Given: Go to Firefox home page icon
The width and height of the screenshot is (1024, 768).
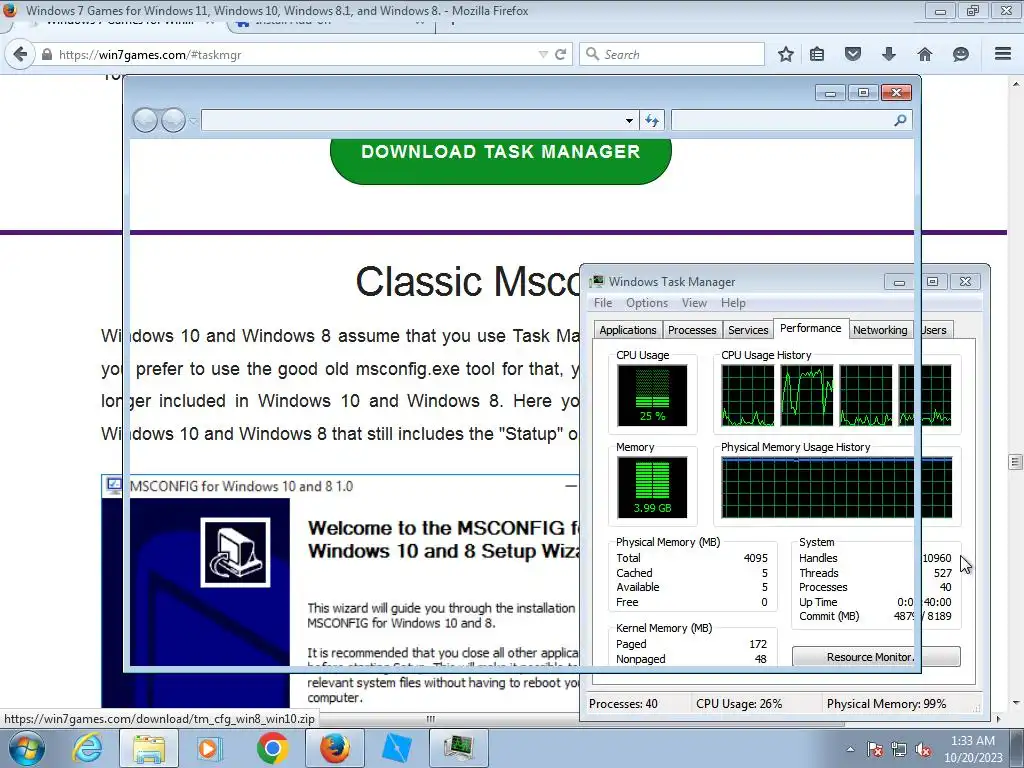Looking at the screenshot, I should (925, 54).
